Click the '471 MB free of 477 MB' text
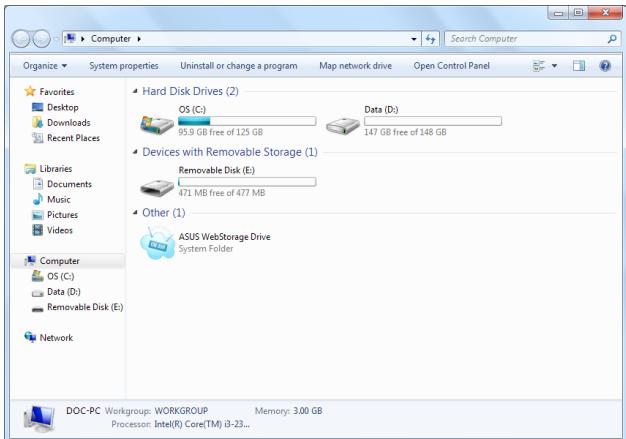The height and width of the screenshot is (439, 626). click(222, 193)
